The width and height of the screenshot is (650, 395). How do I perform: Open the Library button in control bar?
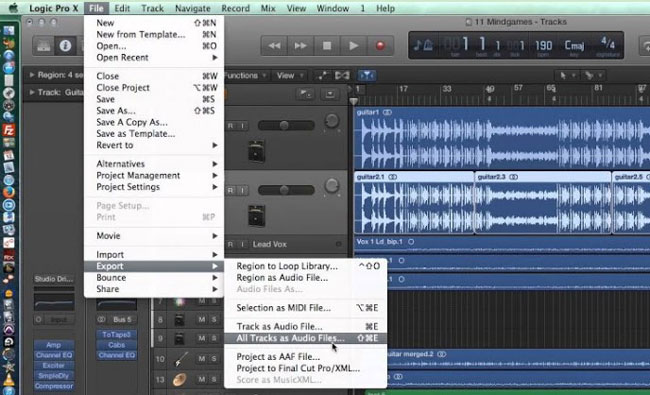tap(44, 46)
